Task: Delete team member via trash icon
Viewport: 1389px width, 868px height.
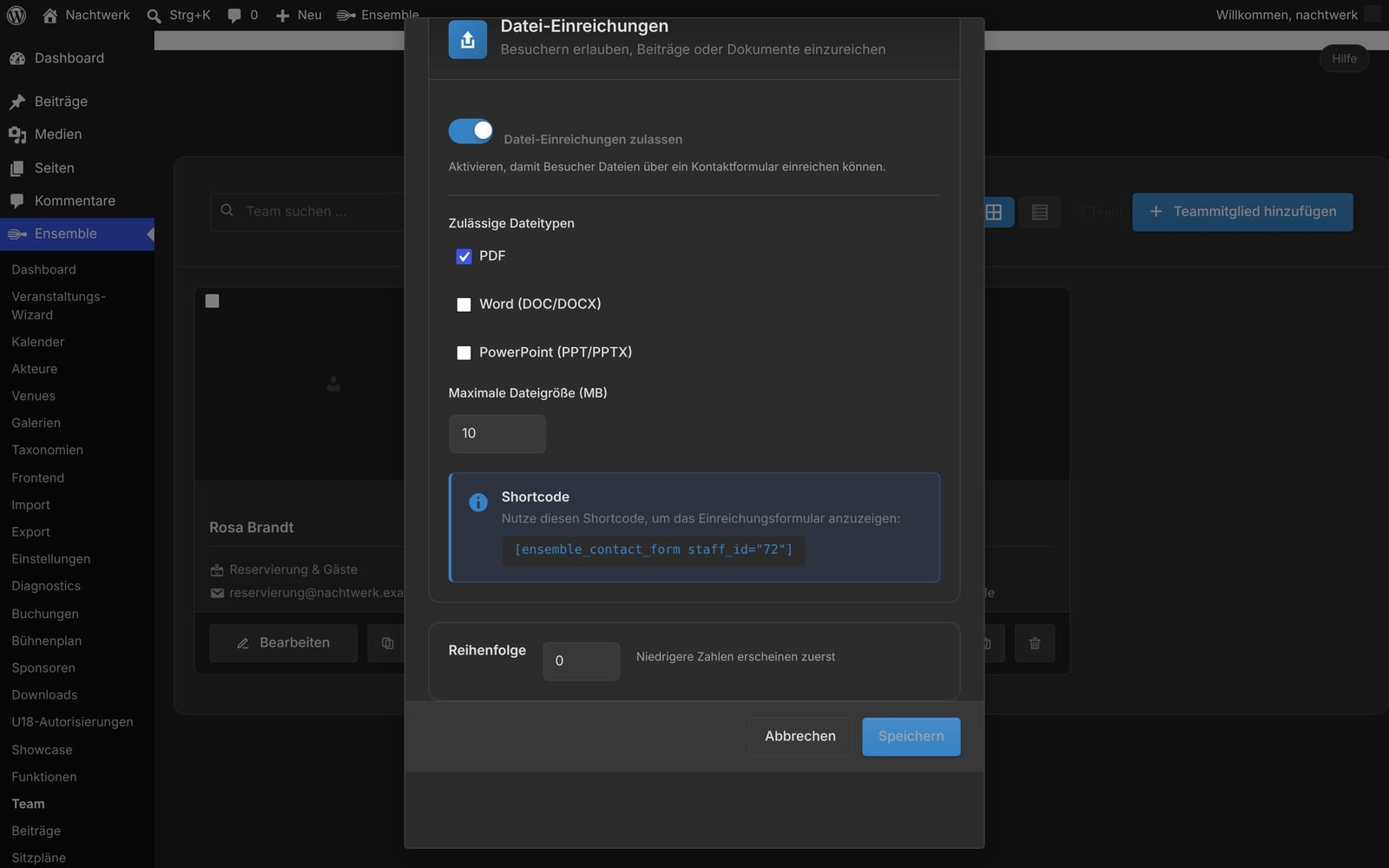Action: (1035, 643)
